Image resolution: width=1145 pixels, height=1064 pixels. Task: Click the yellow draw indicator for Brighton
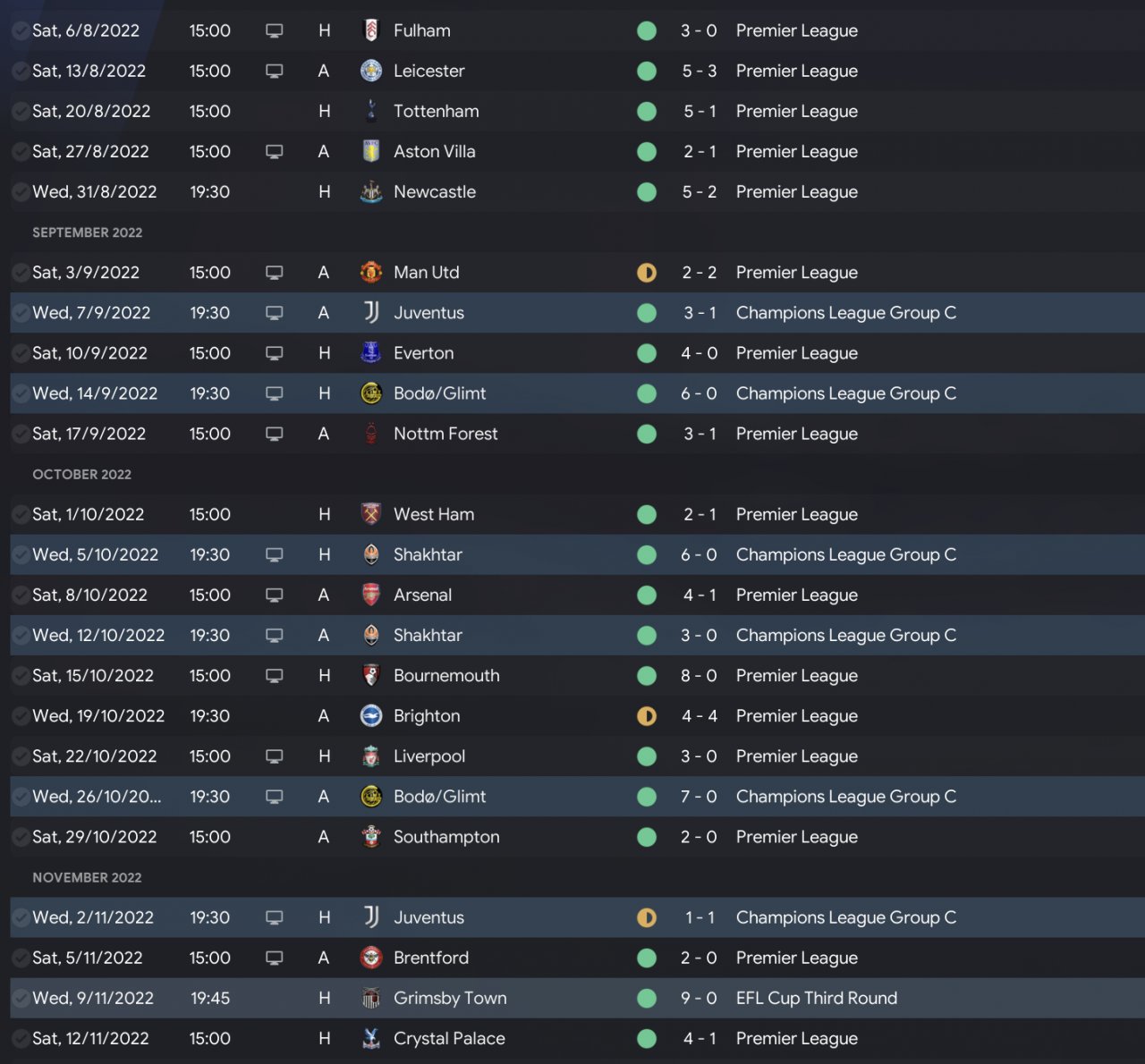(x=647, y=716)
